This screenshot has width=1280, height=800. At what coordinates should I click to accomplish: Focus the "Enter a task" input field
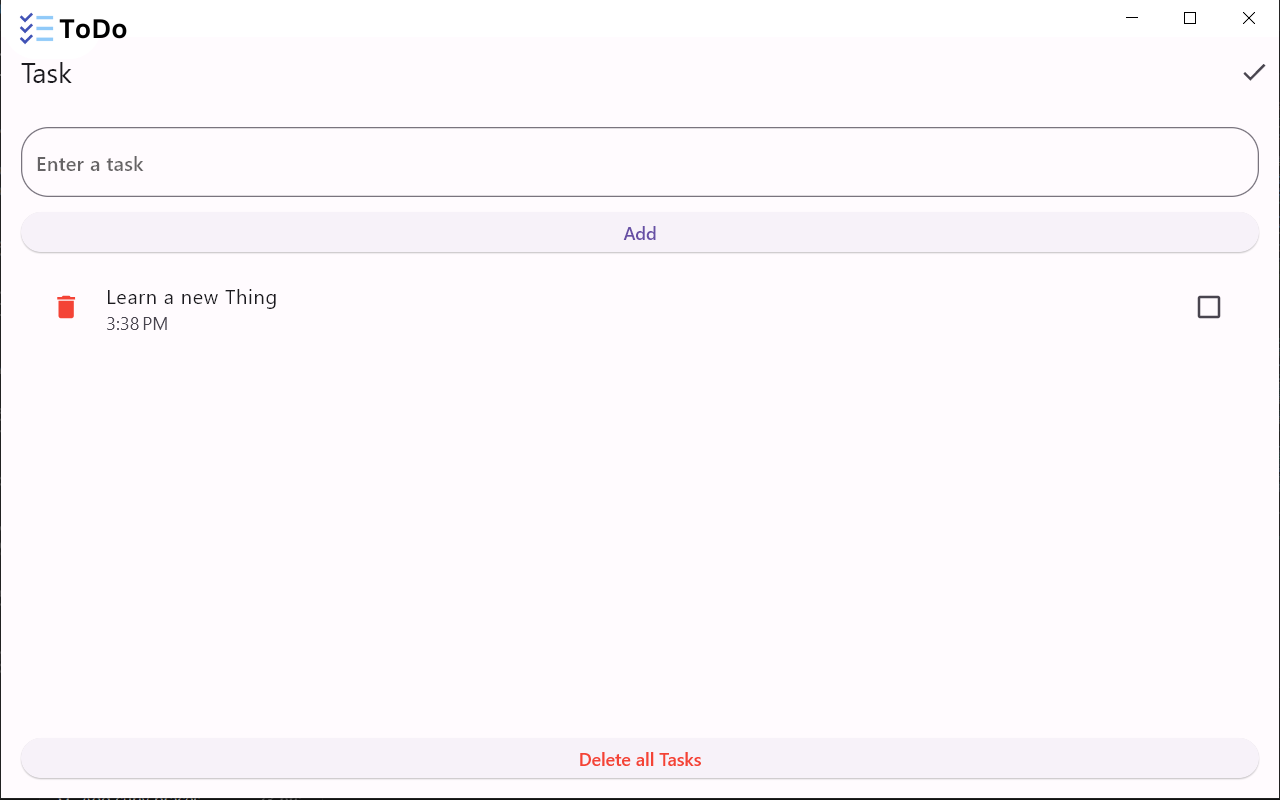640,162
